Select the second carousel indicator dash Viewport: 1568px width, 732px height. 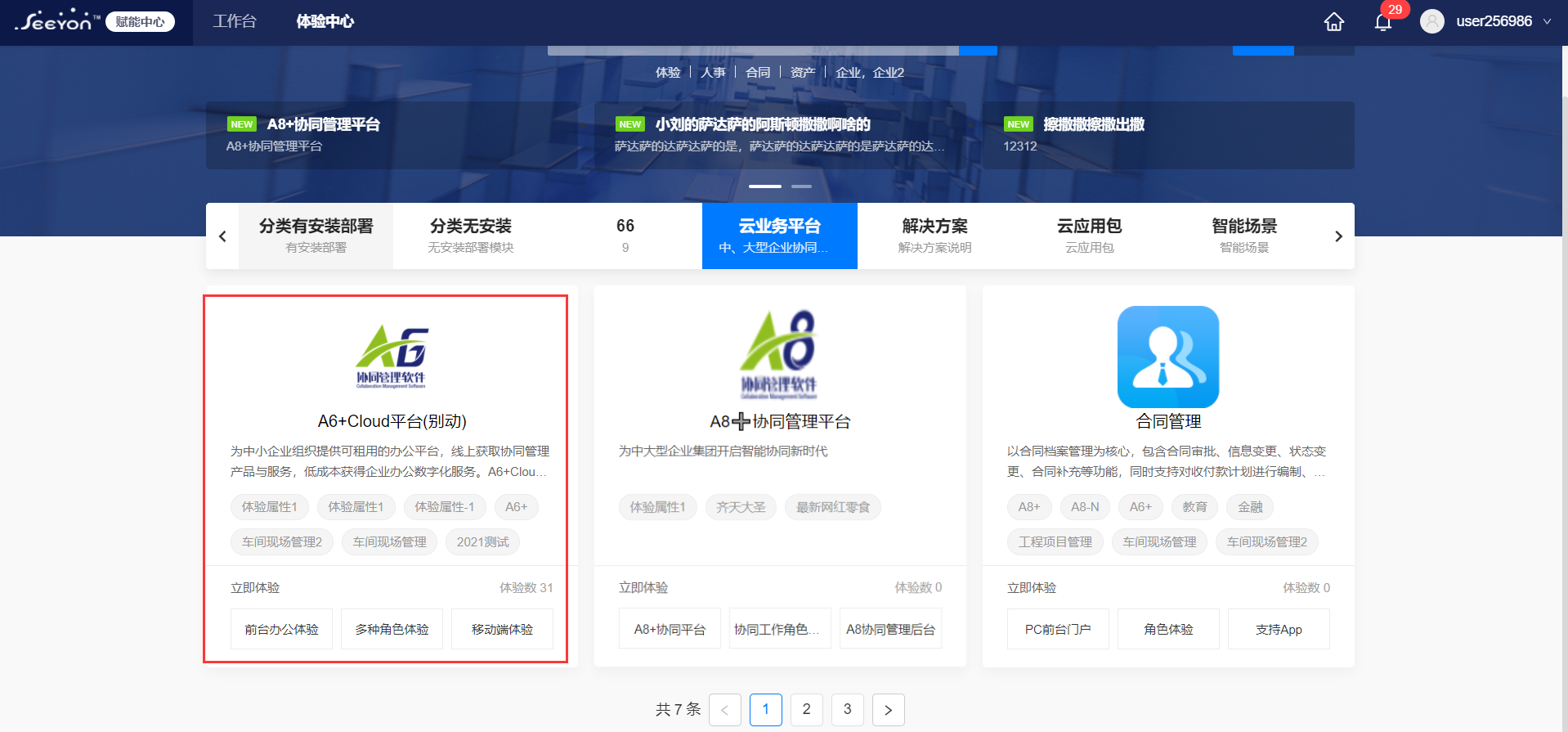(801, 186)
